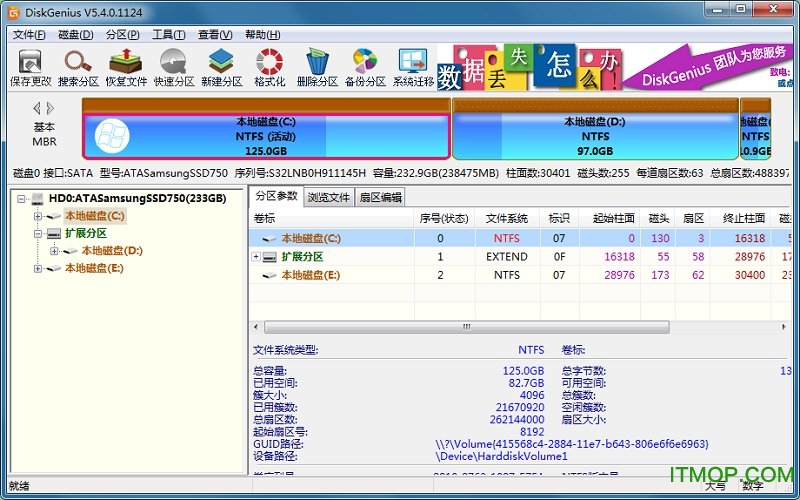Click the 标识 column header
Image resolution: width=800 pixels, height=500 pixels.
tap(560, 218)
